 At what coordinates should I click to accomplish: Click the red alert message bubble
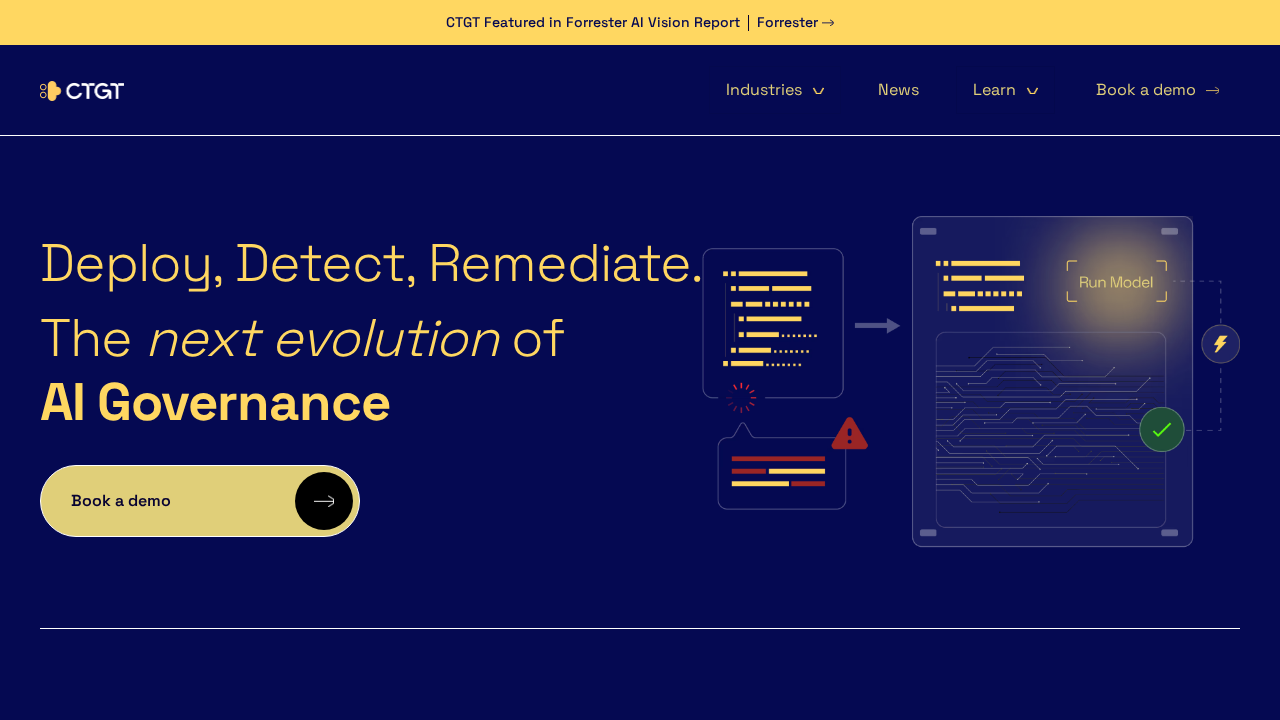pos(781,474)
